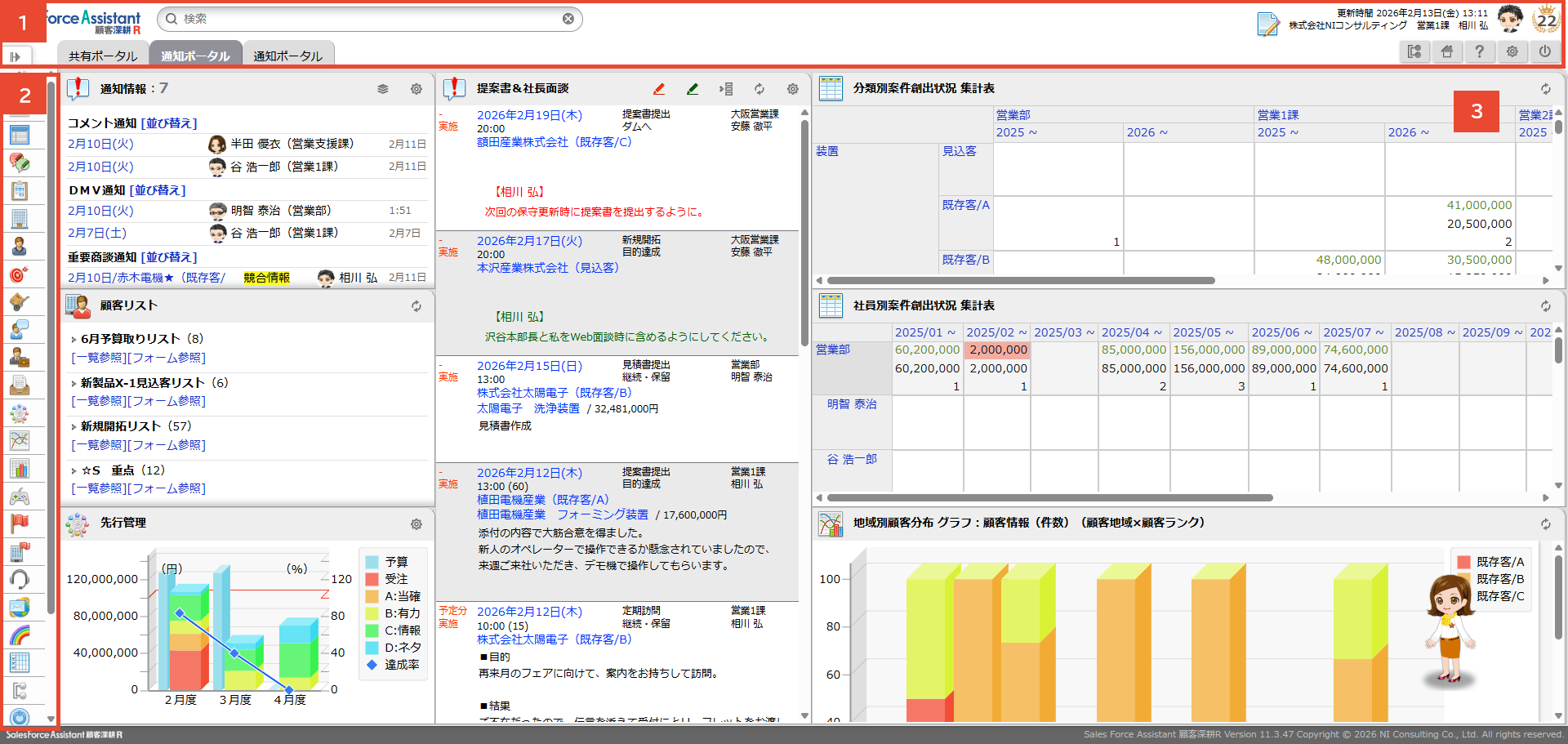
Task: Toggle the stacked layers icon in 通知情報 header
Action: point(382,89)
